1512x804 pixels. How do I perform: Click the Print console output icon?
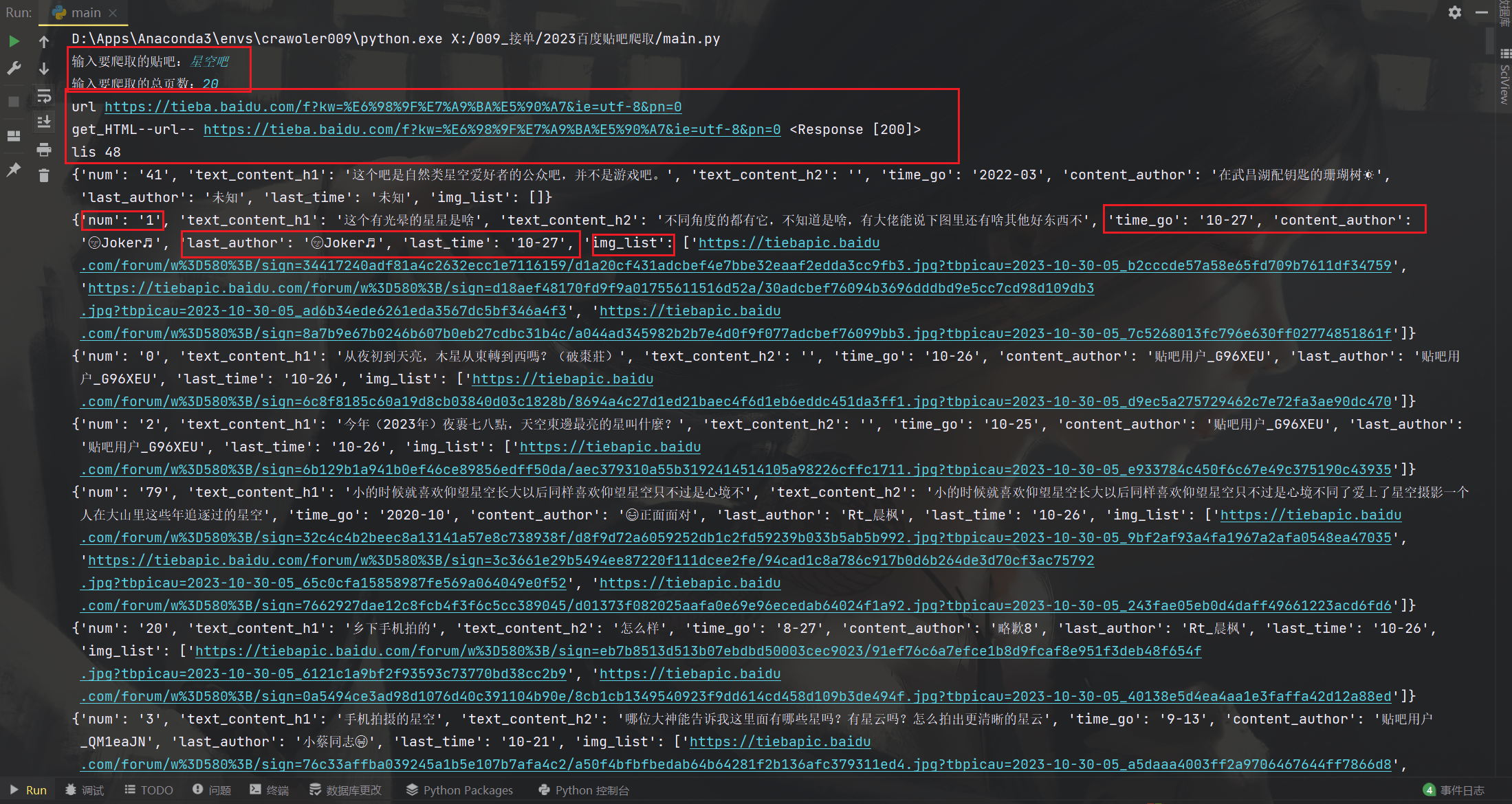44,149
